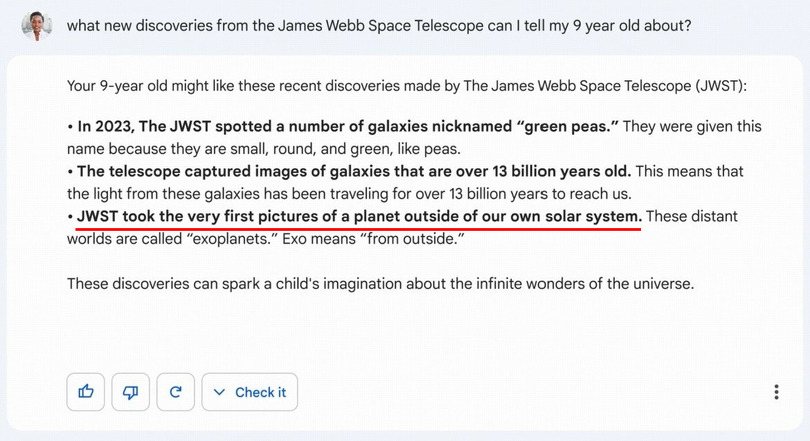Give the response a thumbs up
The image size is (810, 441).
coord(86,392)
